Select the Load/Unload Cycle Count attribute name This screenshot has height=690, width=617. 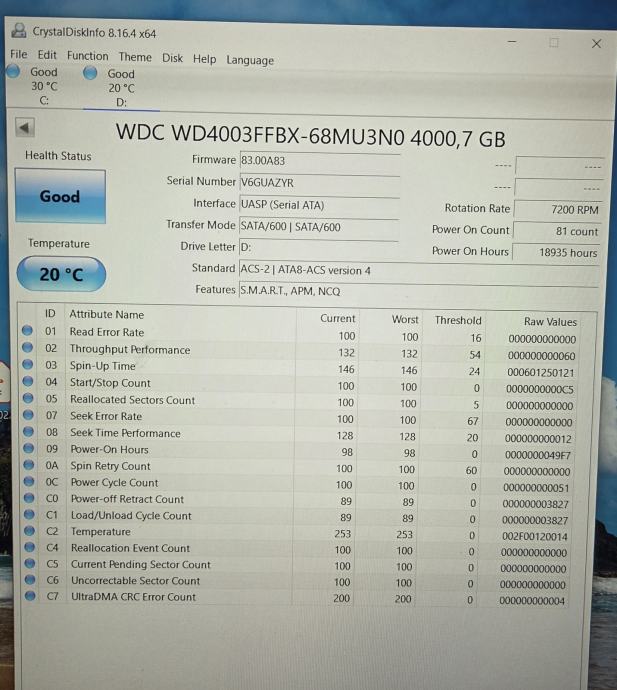(131, 515)
